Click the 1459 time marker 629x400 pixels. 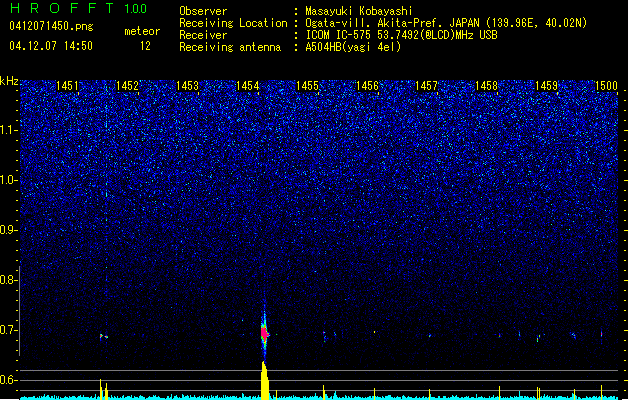[546, 86]
